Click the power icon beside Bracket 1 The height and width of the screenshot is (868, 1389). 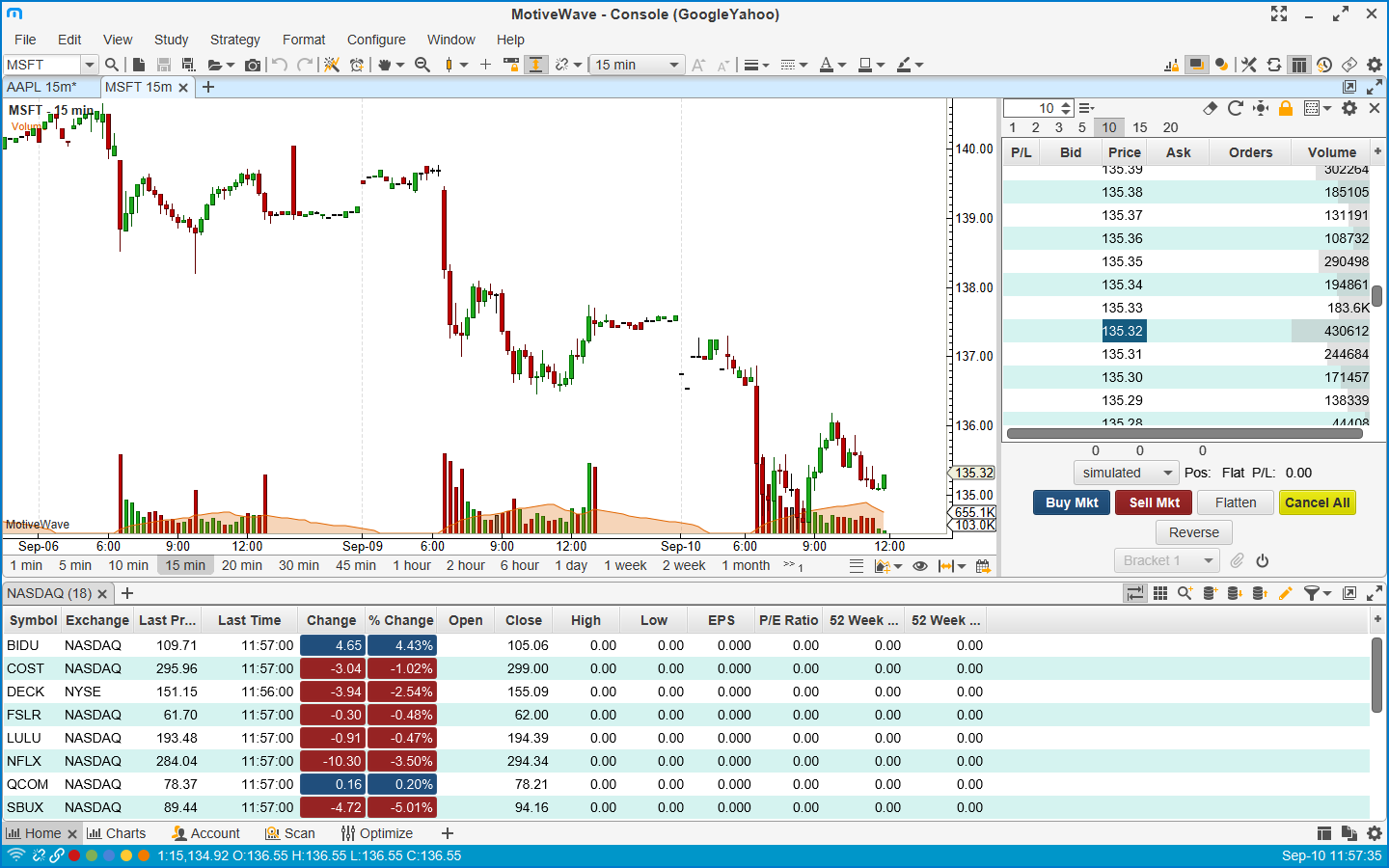(1263, 560)
